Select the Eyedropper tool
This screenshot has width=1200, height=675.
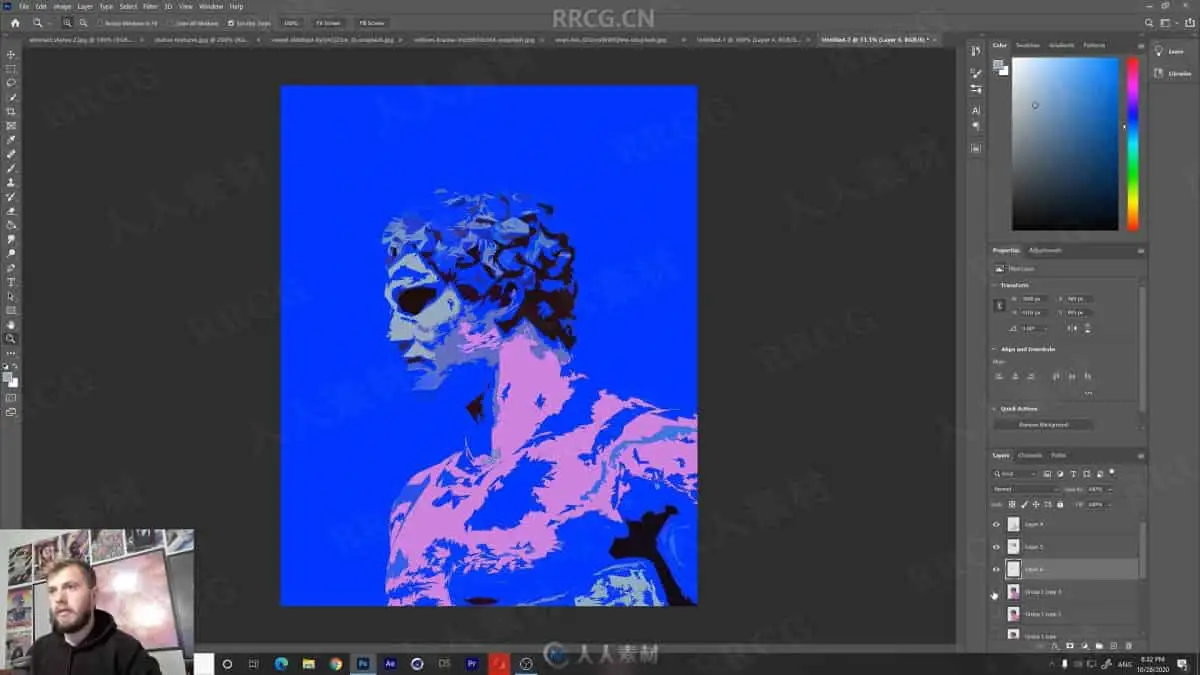click(11, 140)
